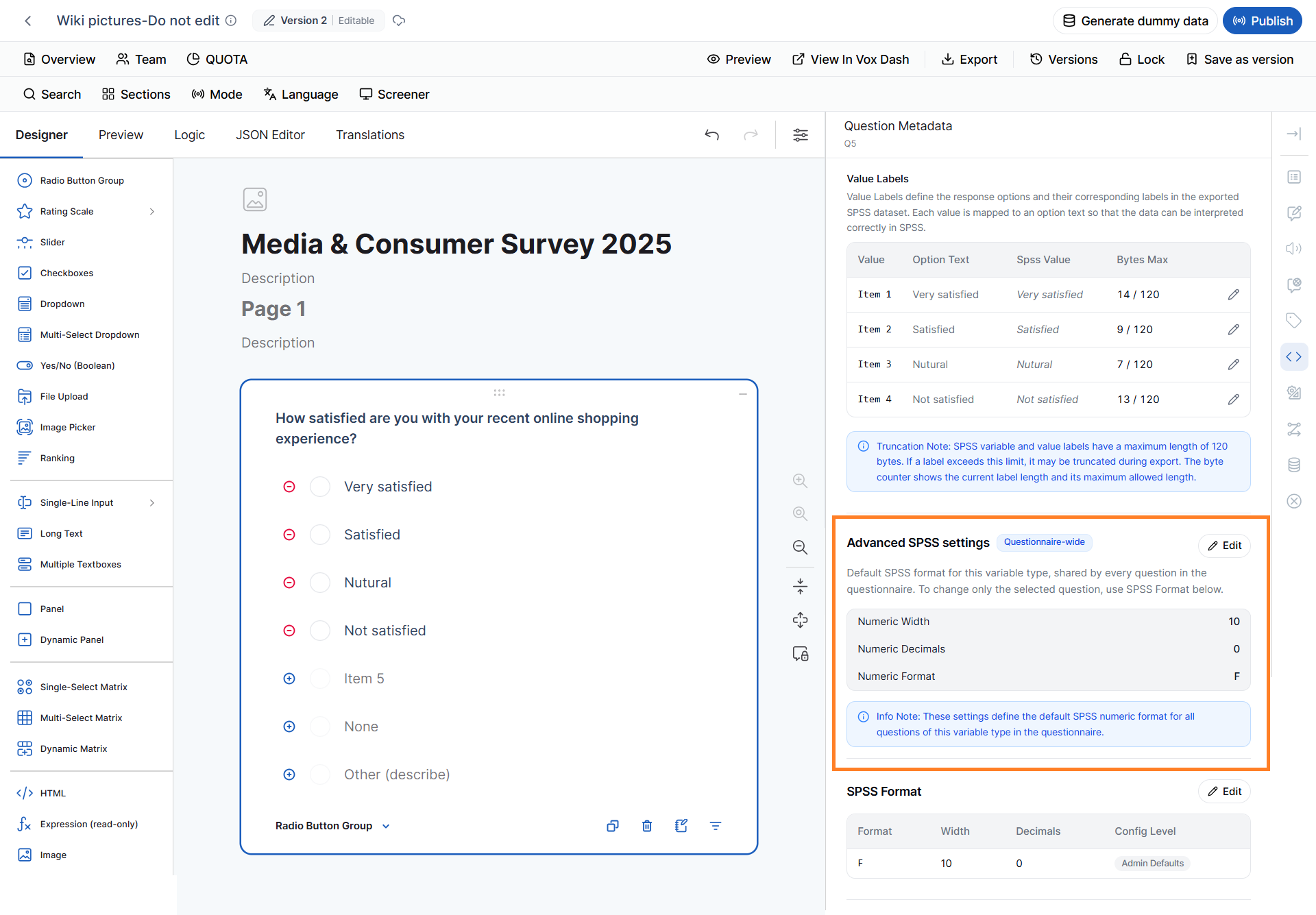Switch to the JSON Editor tab
Viewport: 1316px width, 915px height.
270,135
